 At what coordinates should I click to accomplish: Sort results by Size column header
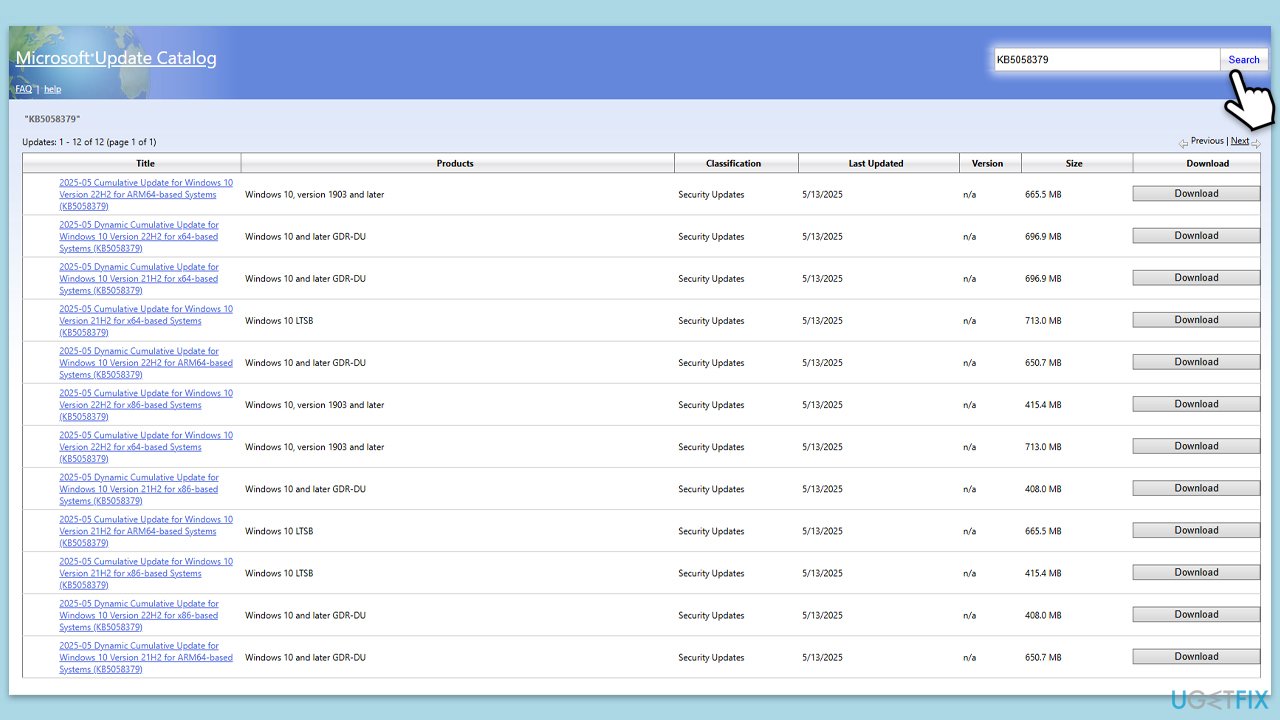click(x=1073, y=163)
